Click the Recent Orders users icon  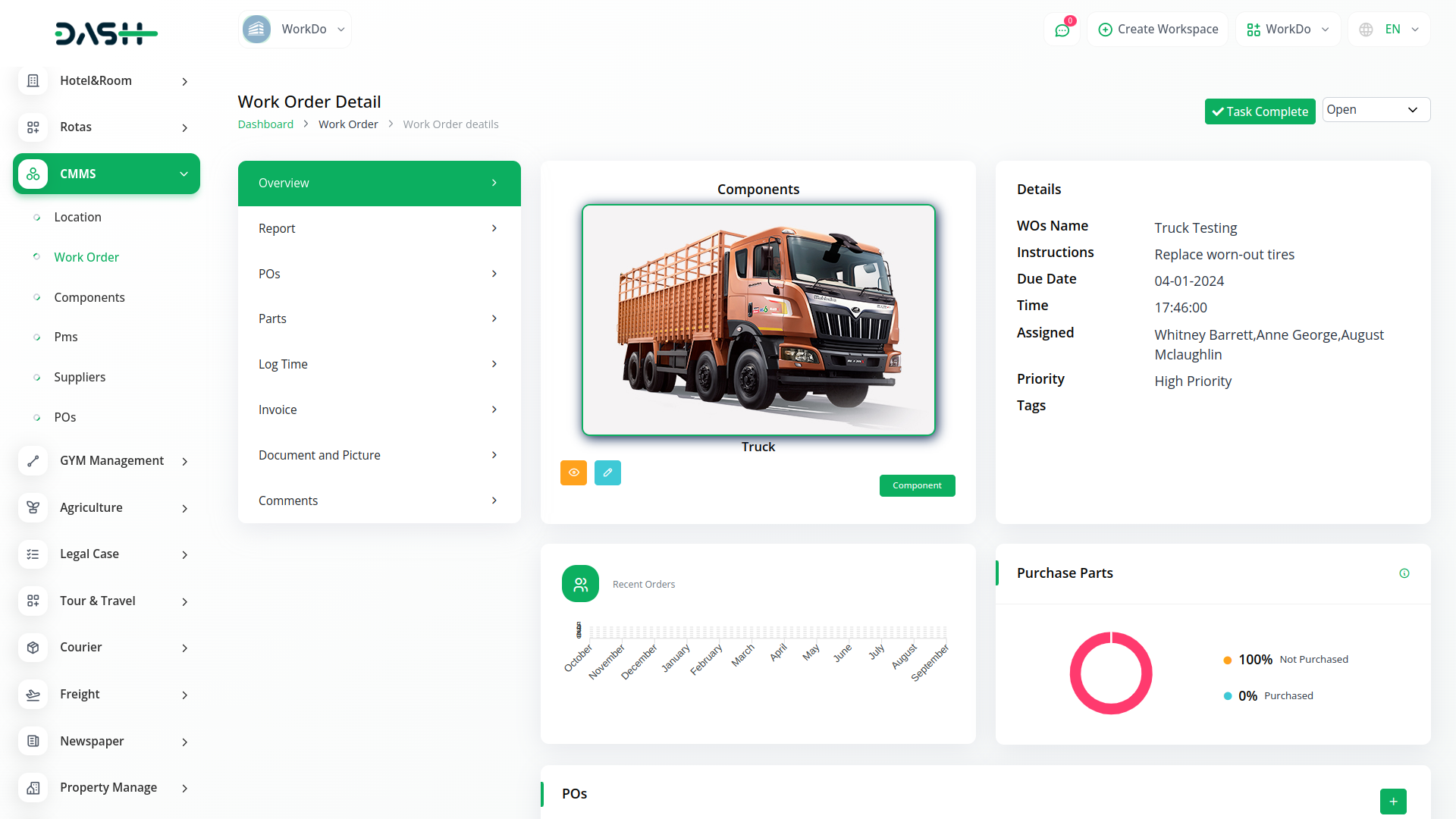point(580,584)
